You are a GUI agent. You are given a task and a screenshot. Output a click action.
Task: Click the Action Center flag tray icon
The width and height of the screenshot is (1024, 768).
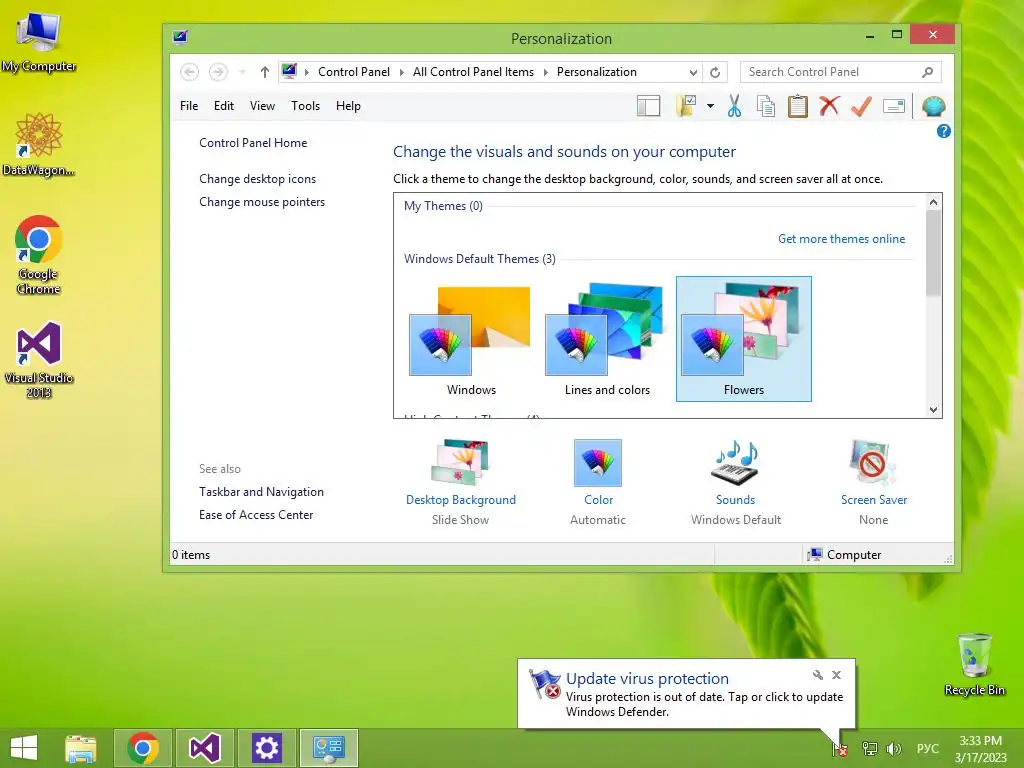(840, 748)
